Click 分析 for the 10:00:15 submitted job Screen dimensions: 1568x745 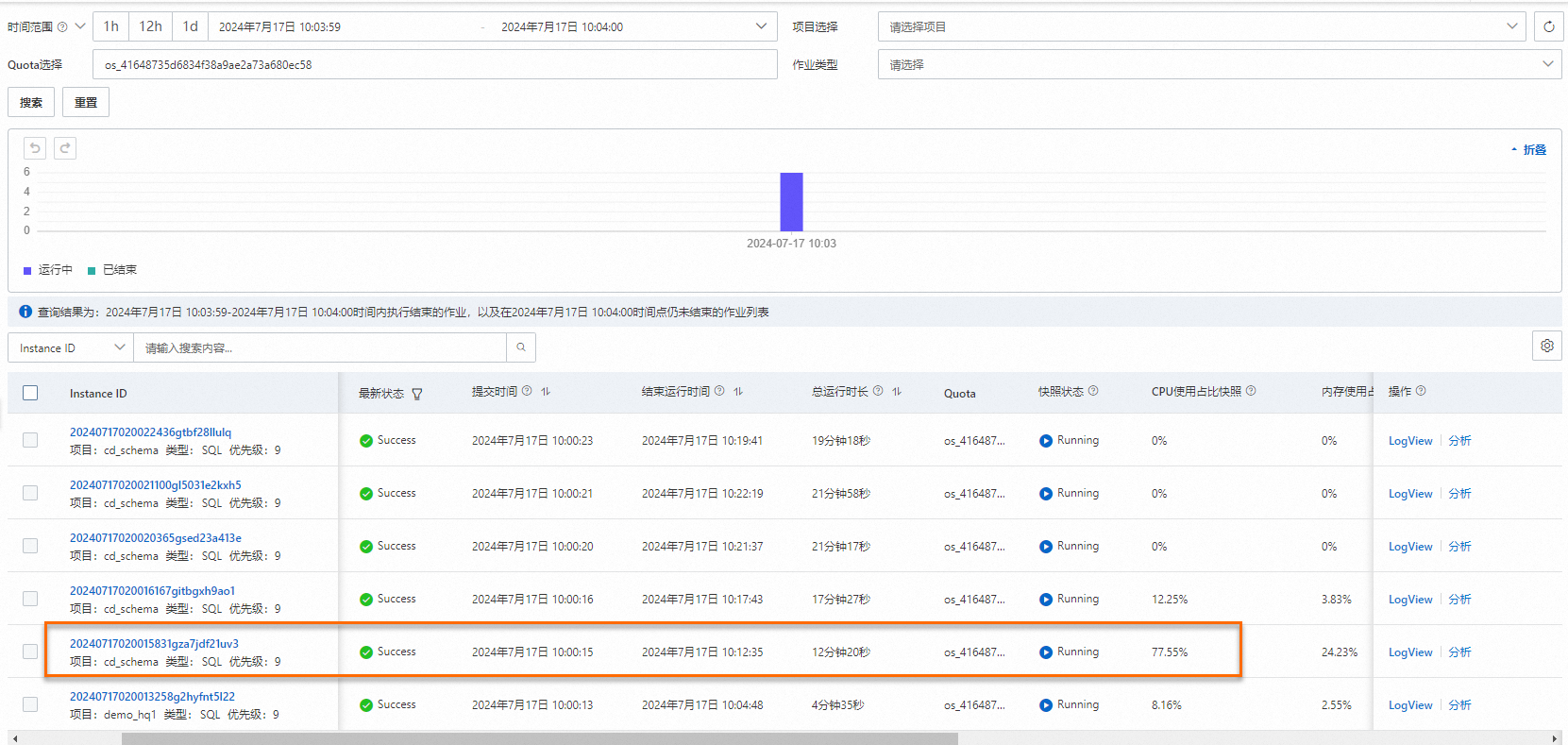click(x=1459, y=652)
